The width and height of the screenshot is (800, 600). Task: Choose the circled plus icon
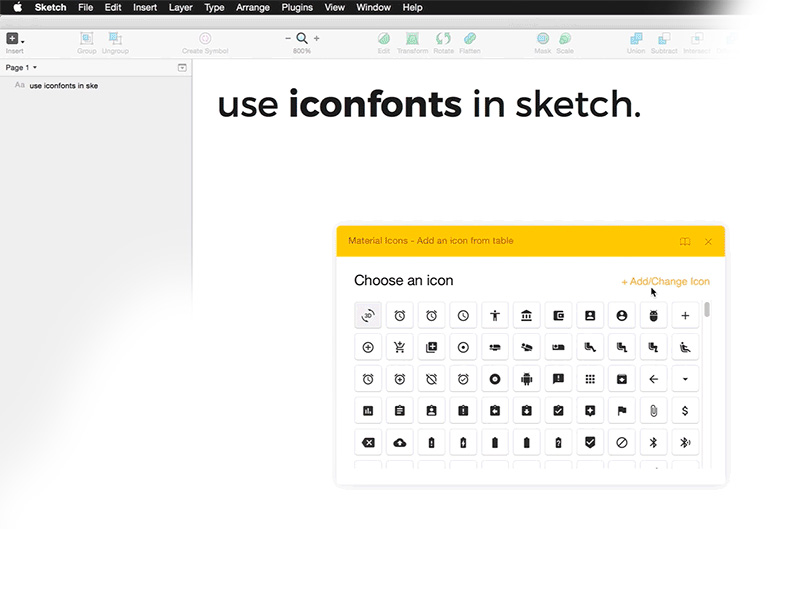368,347
